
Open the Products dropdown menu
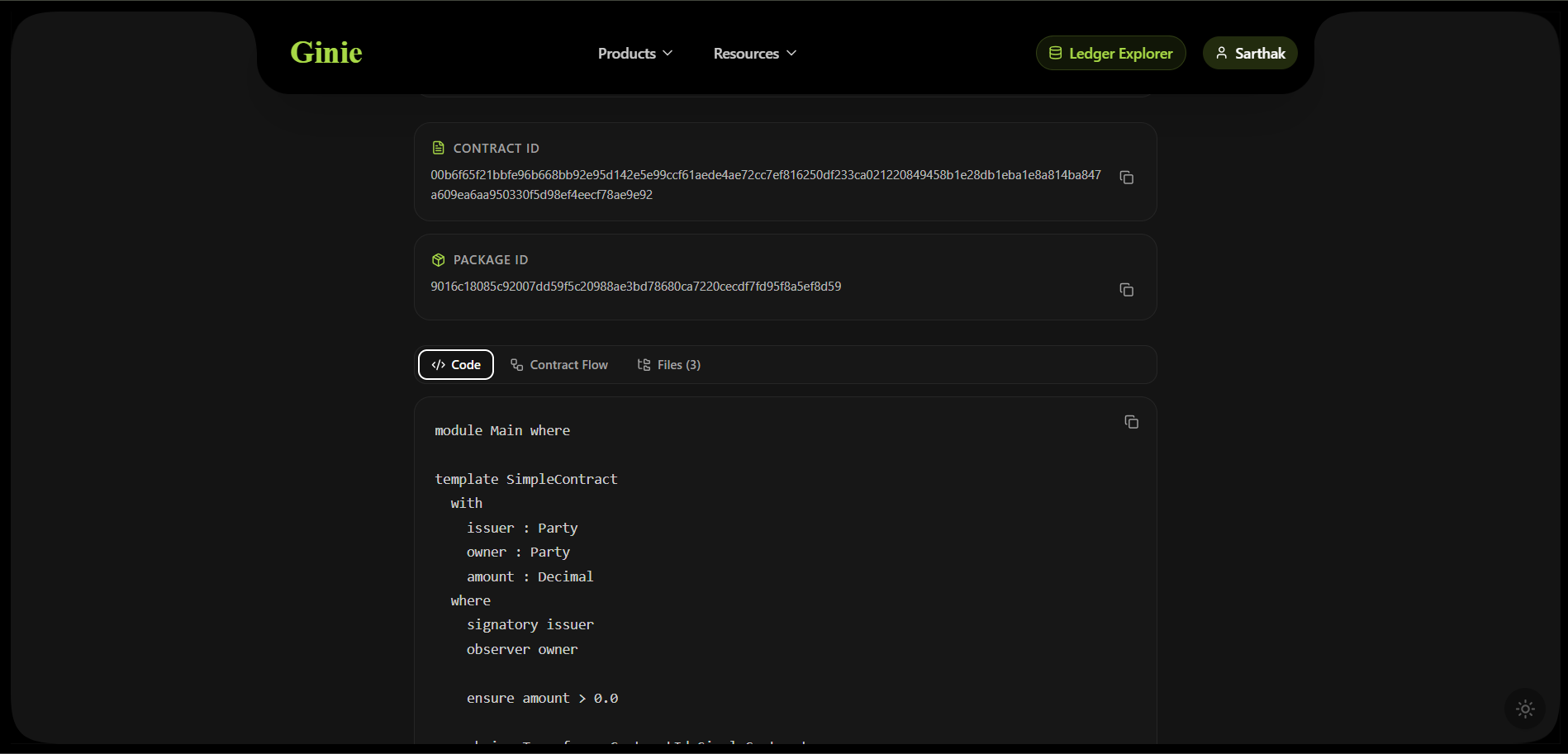click(635, 54)
